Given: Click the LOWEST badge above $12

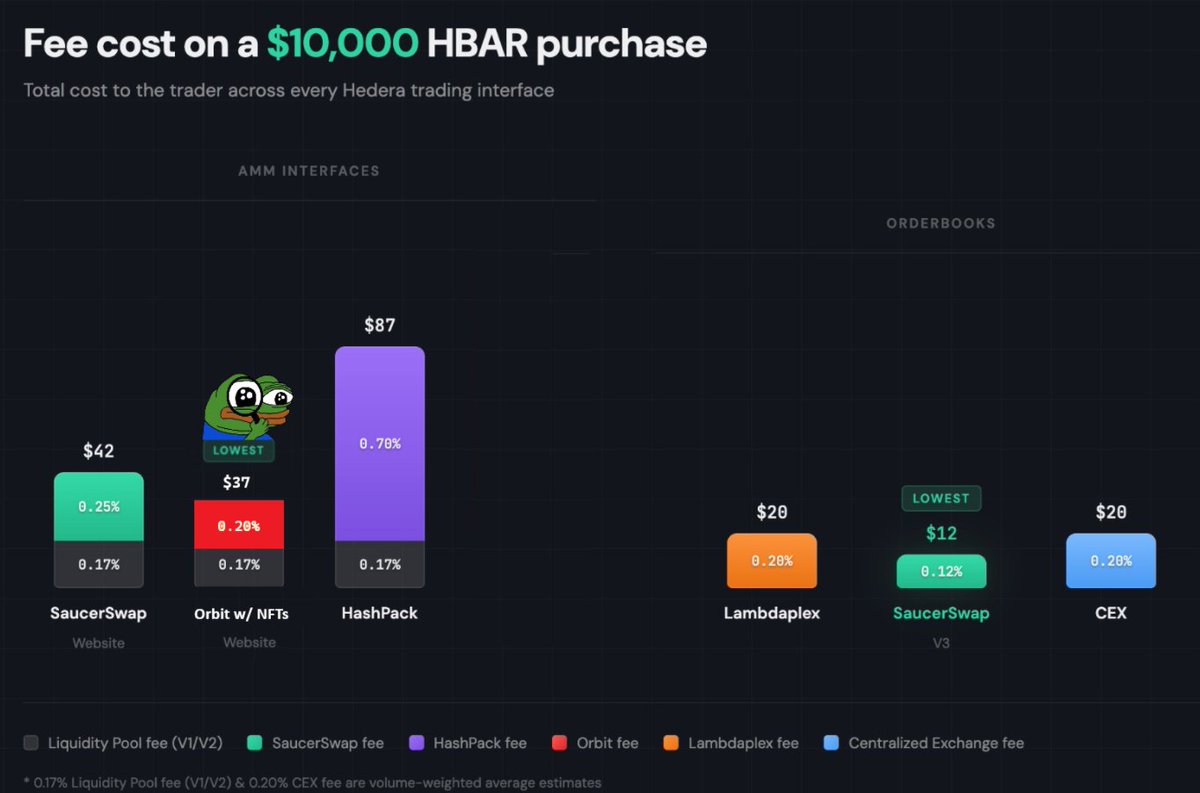Looking at the screenshot, I should (941, 498).
